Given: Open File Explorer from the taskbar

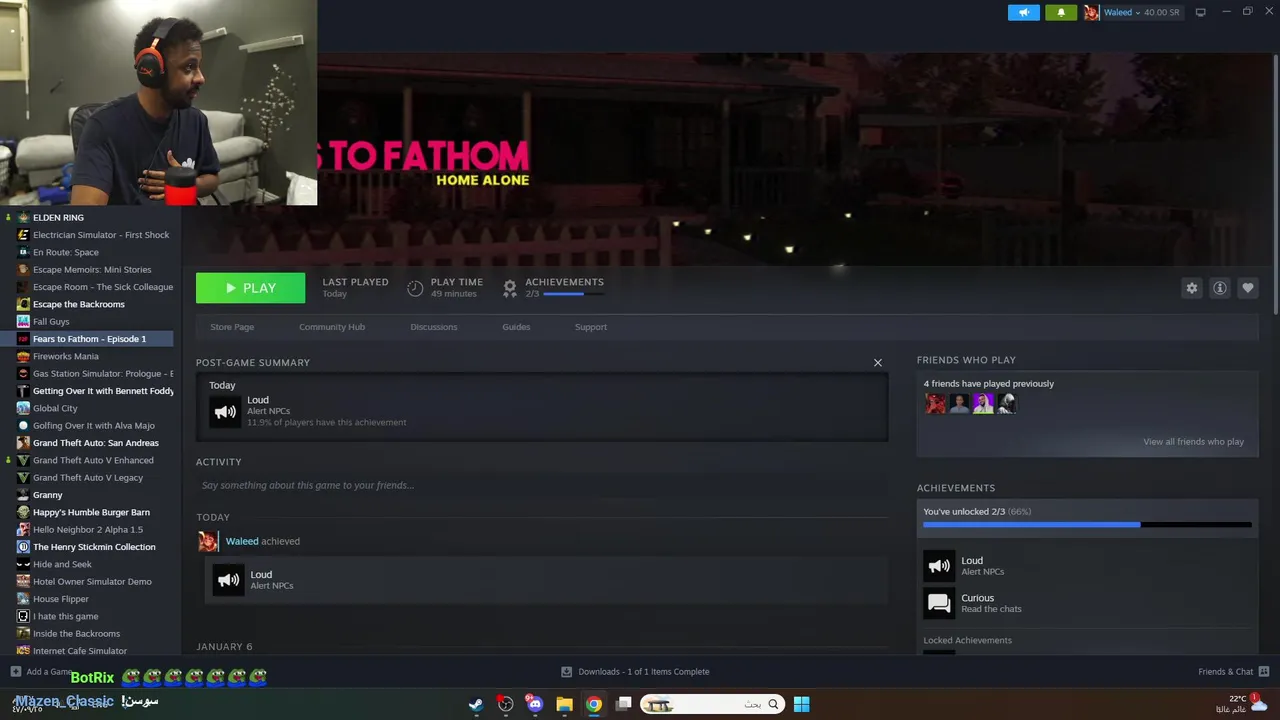Looking at the screenshot, I should click(564, 704).
